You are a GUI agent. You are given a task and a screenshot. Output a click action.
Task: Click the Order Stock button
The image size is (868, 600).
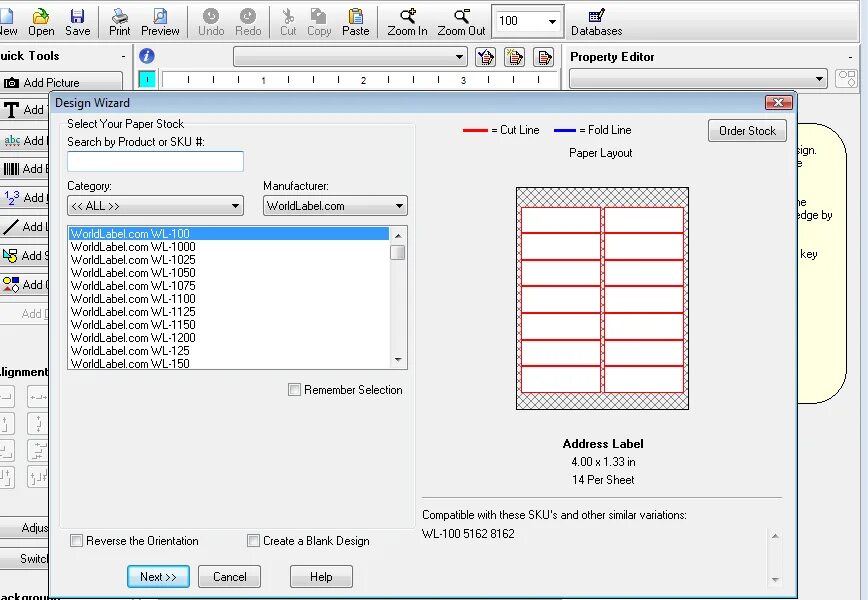pos(747,131)
